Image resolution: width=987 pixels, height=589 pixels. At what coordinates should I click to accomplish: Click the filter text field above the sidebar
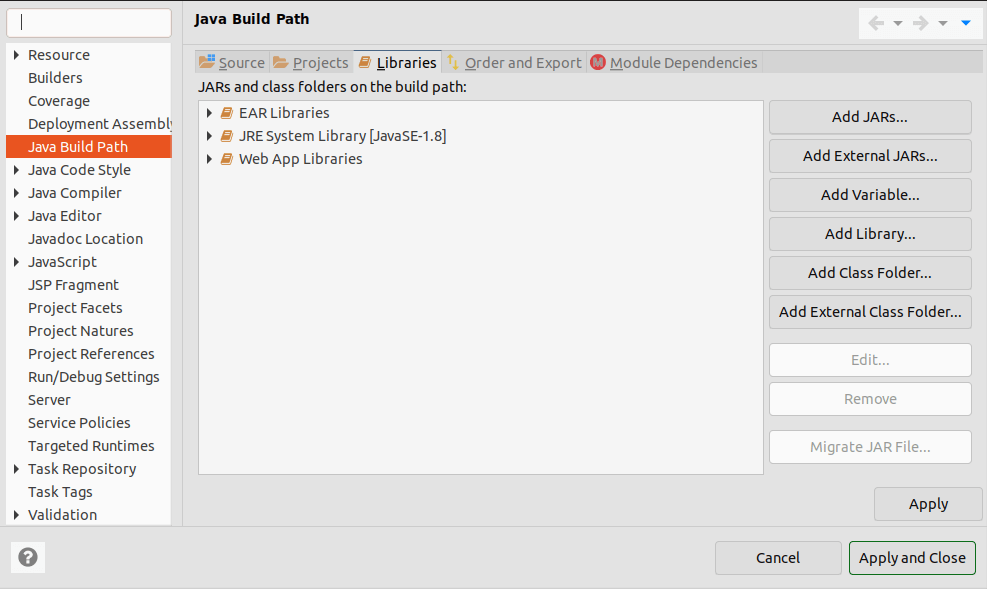coord(88,21)
